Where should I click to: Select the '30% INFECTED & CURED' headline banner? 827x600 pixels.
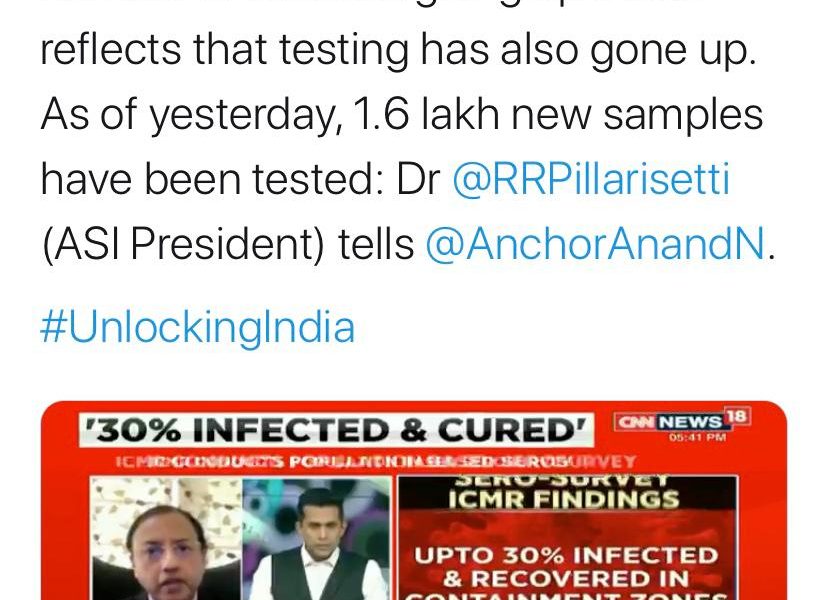(337, 431)
